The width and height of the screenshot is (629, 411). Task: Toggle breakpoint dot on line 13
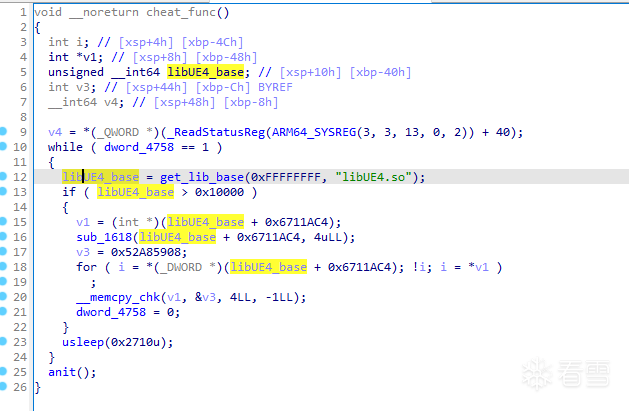3,191
